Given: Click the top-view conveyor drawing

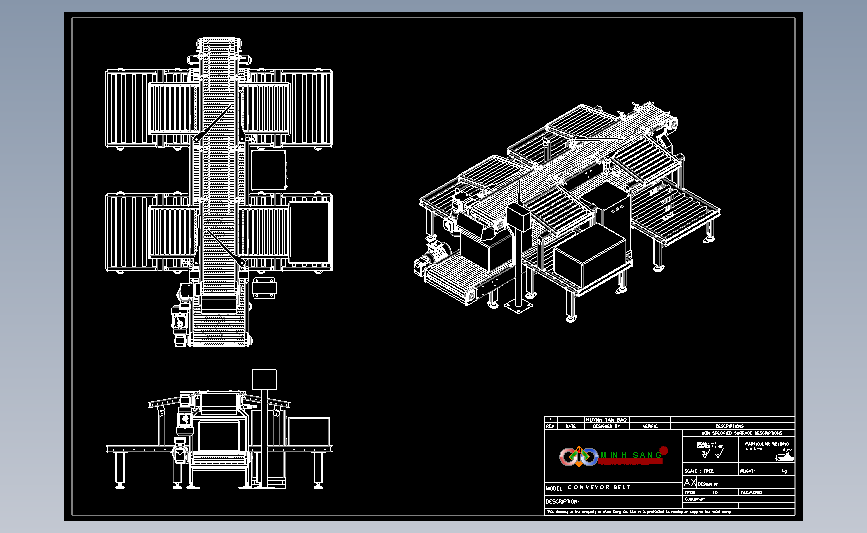Looking at the screenshot, I should (x=219, y=192).
